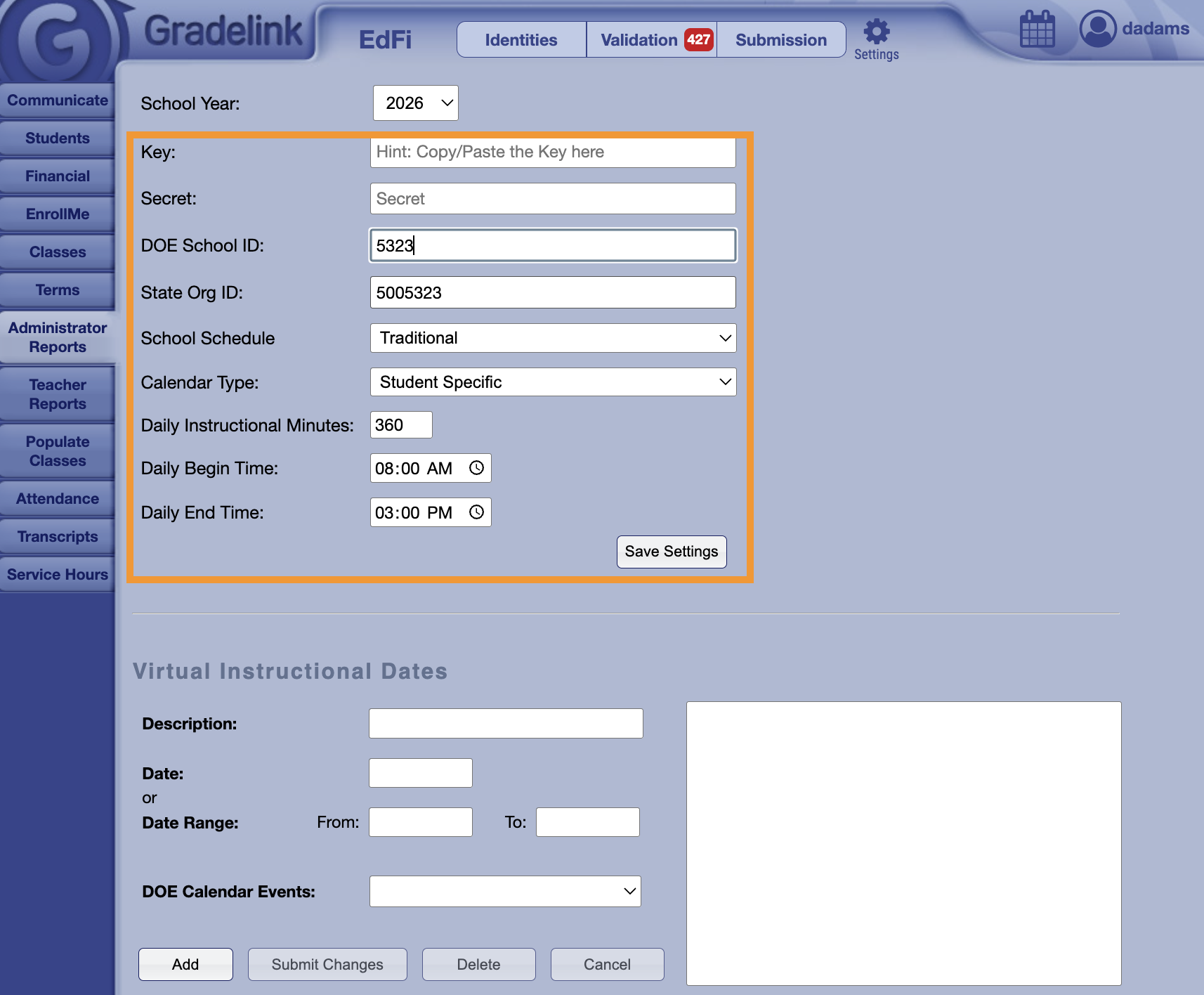1204x995 pixels.
Task: Open the Settings gear icon
Action: click(x=876, y=32)
